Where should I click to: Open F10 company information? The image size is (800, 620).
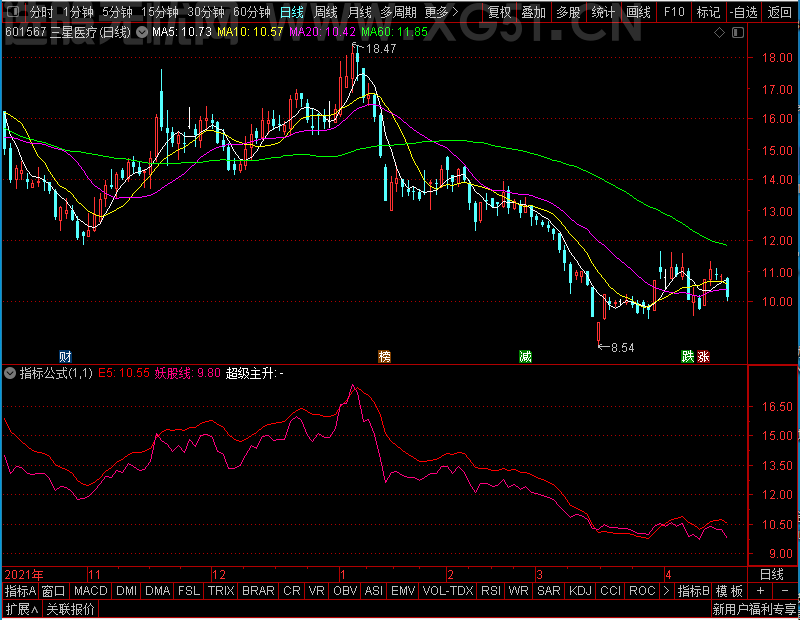(674, 12)
